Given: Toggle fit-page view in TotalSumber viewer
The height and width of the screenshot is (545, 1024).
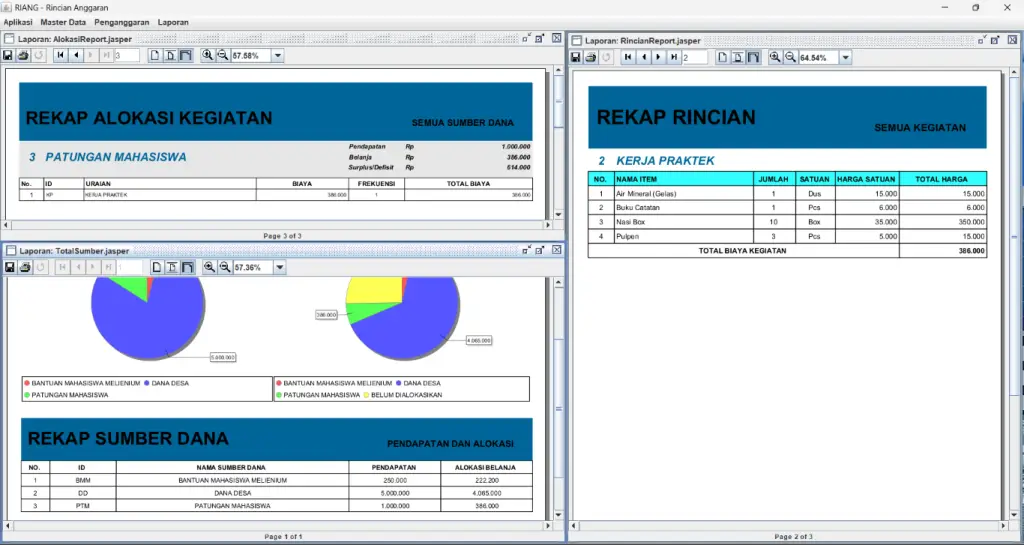Looking at the screenshot, I should (x=171, y=268).
